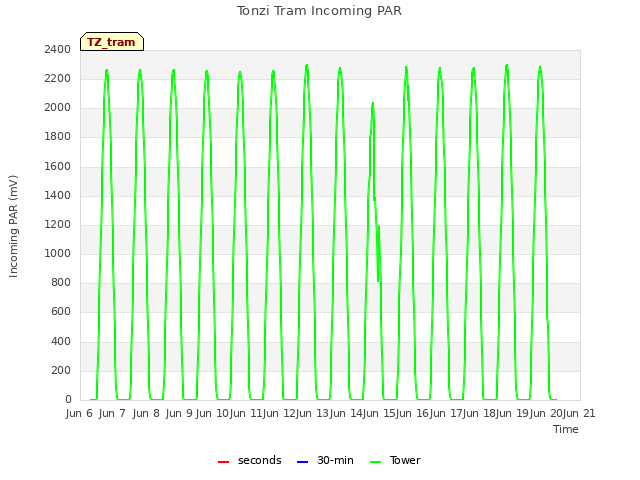The height and width of the screenshot is (480, 640).
Task: Click the Jun 11 x-axis date
Action: click(246, 413)
